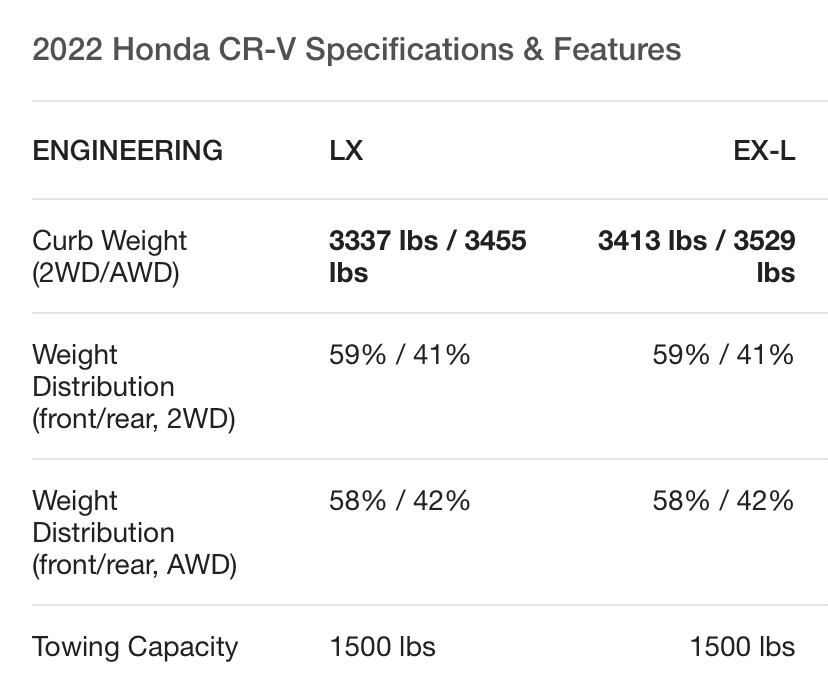Click the LX trim column header

pos(346,151)
